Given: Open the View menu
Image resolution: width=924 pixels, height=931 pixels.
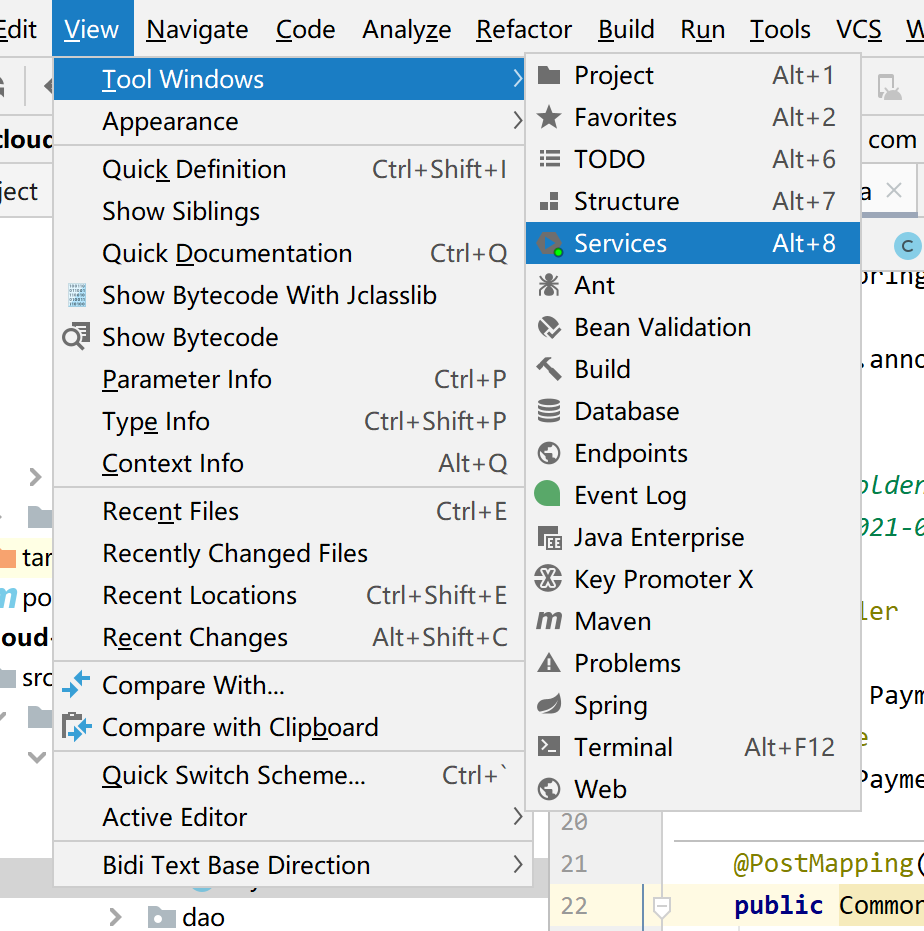Looking at the screenshot, I should click(x=91, y=28).
